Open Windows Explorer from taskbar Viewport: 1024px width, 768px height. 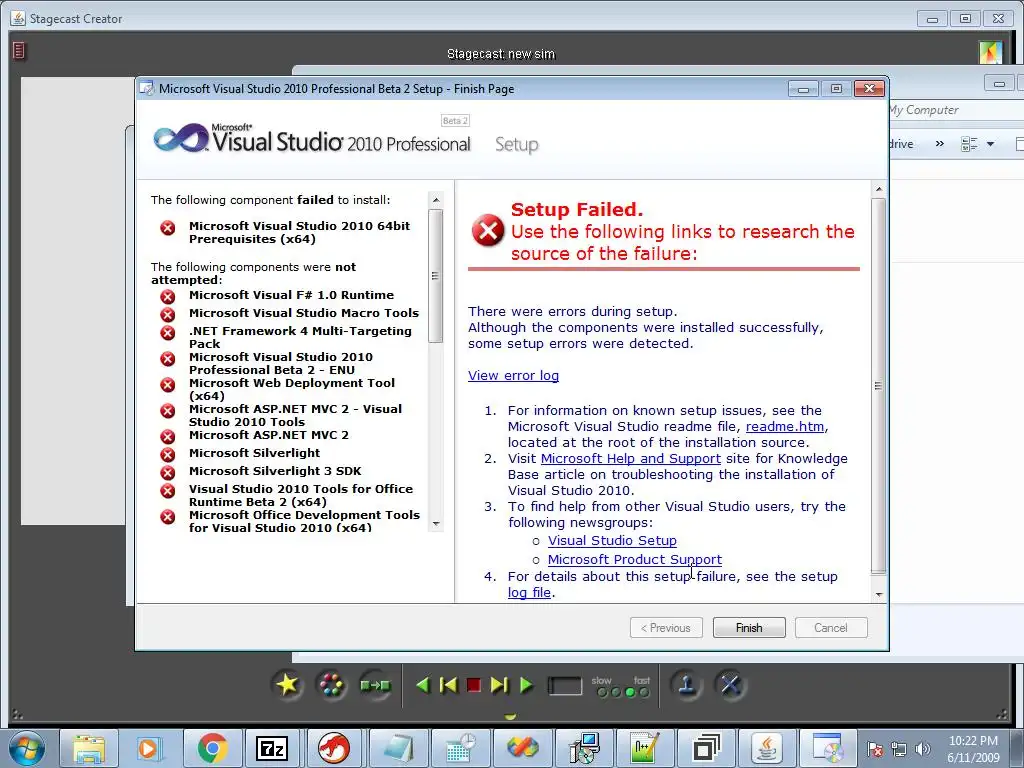click(89, 749)
